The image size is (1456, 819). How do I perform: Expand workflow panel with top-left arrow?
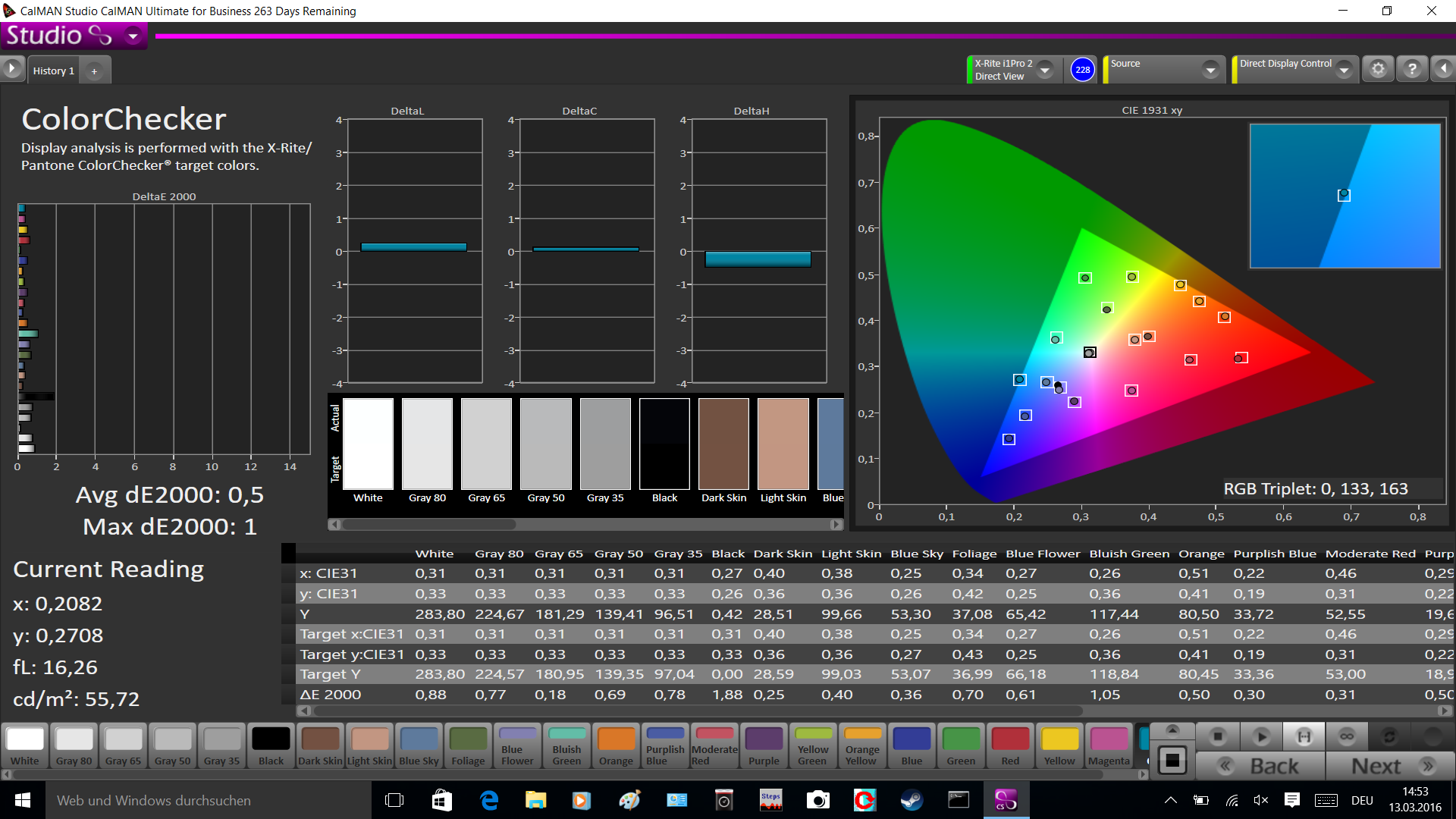click(11, 69)
